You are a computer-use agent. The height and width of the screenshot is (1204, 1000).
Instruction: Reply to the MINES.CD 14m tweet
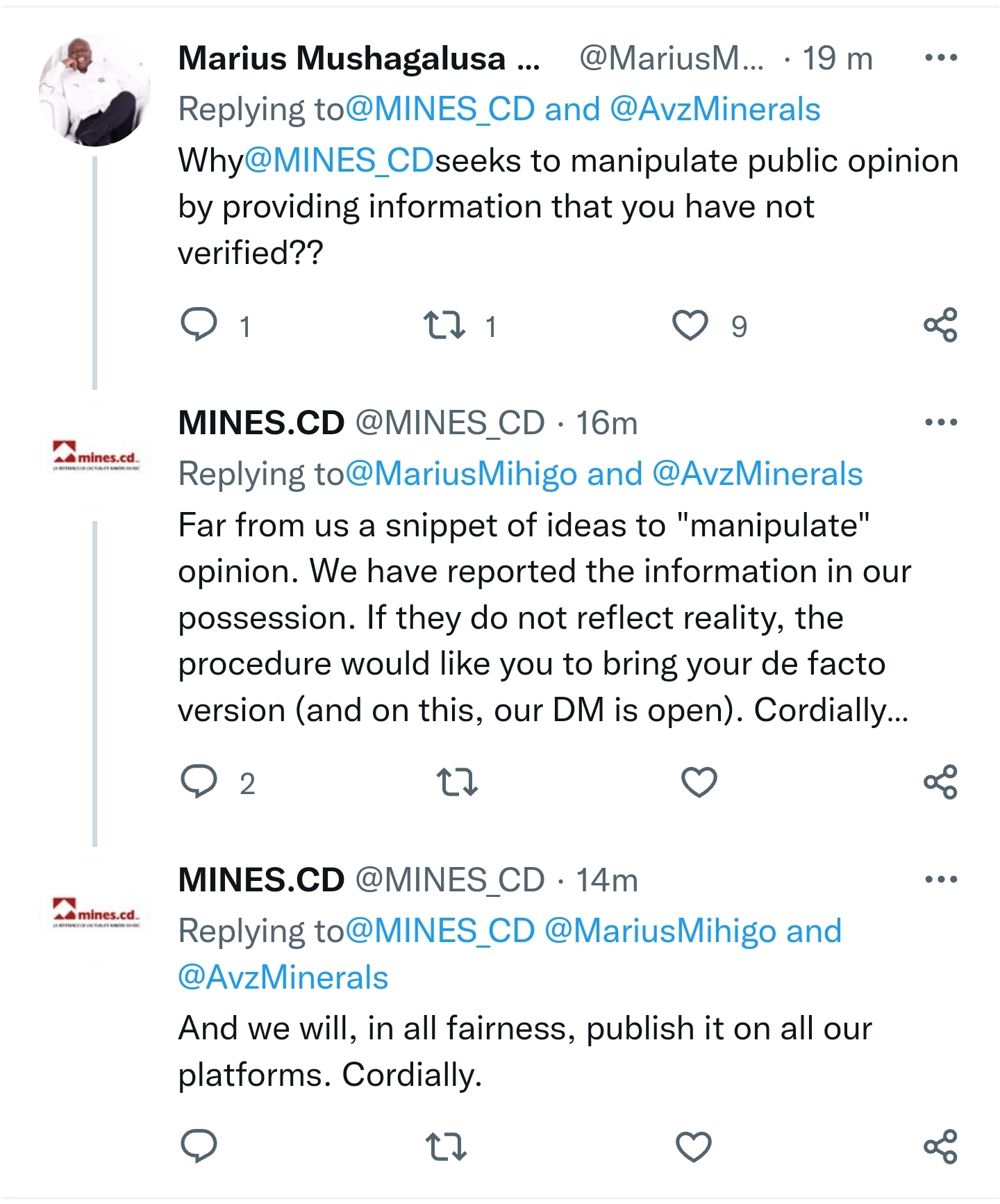click(199, 1146)
